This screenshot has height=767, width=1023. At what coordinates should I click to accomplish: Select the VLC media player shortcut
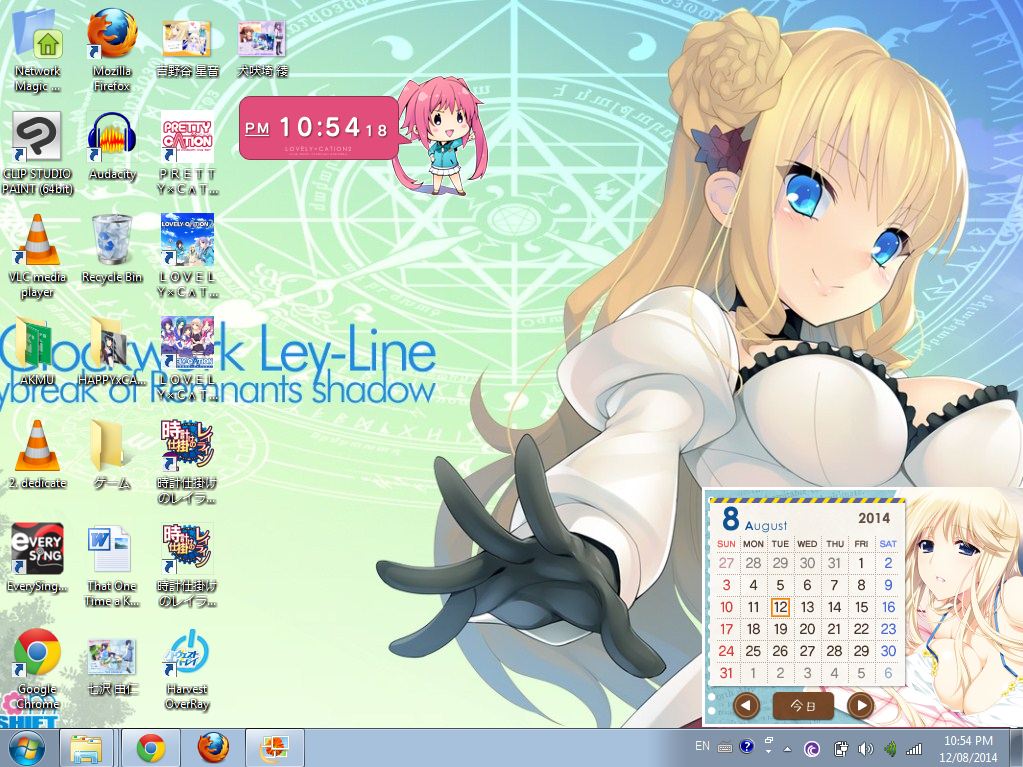(37, 257)
